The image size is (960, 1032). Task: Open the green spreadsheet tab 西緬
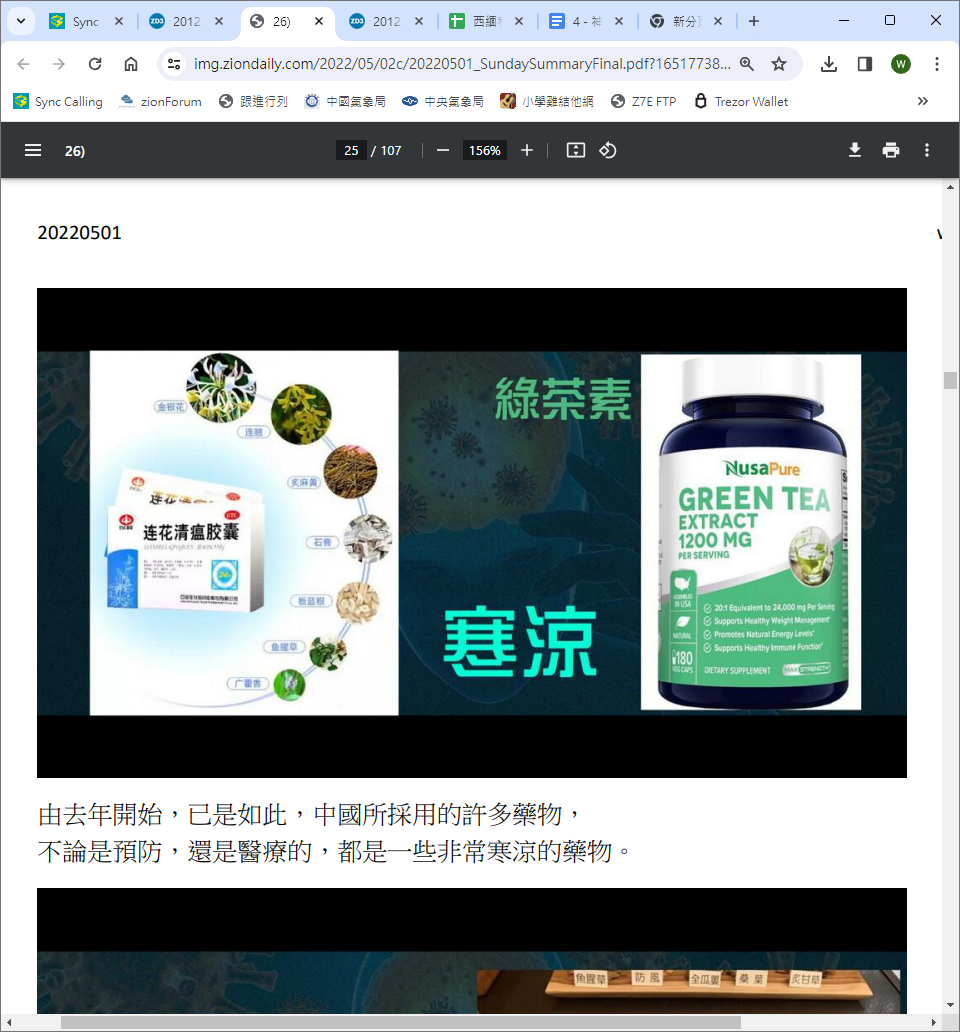tap(474, 21)
